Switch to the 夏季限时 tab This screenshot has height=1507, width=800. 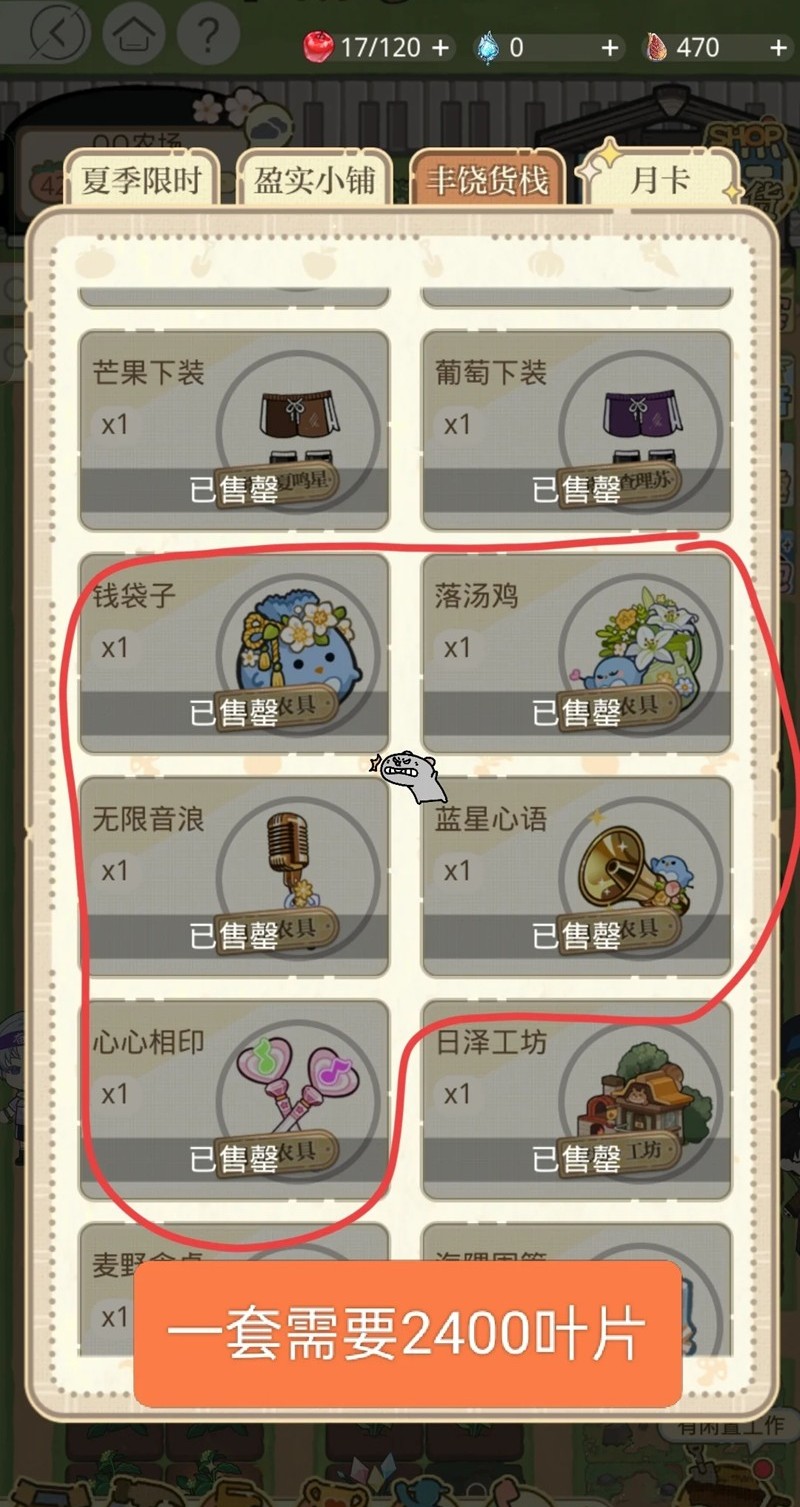click(x=141, y=179)
